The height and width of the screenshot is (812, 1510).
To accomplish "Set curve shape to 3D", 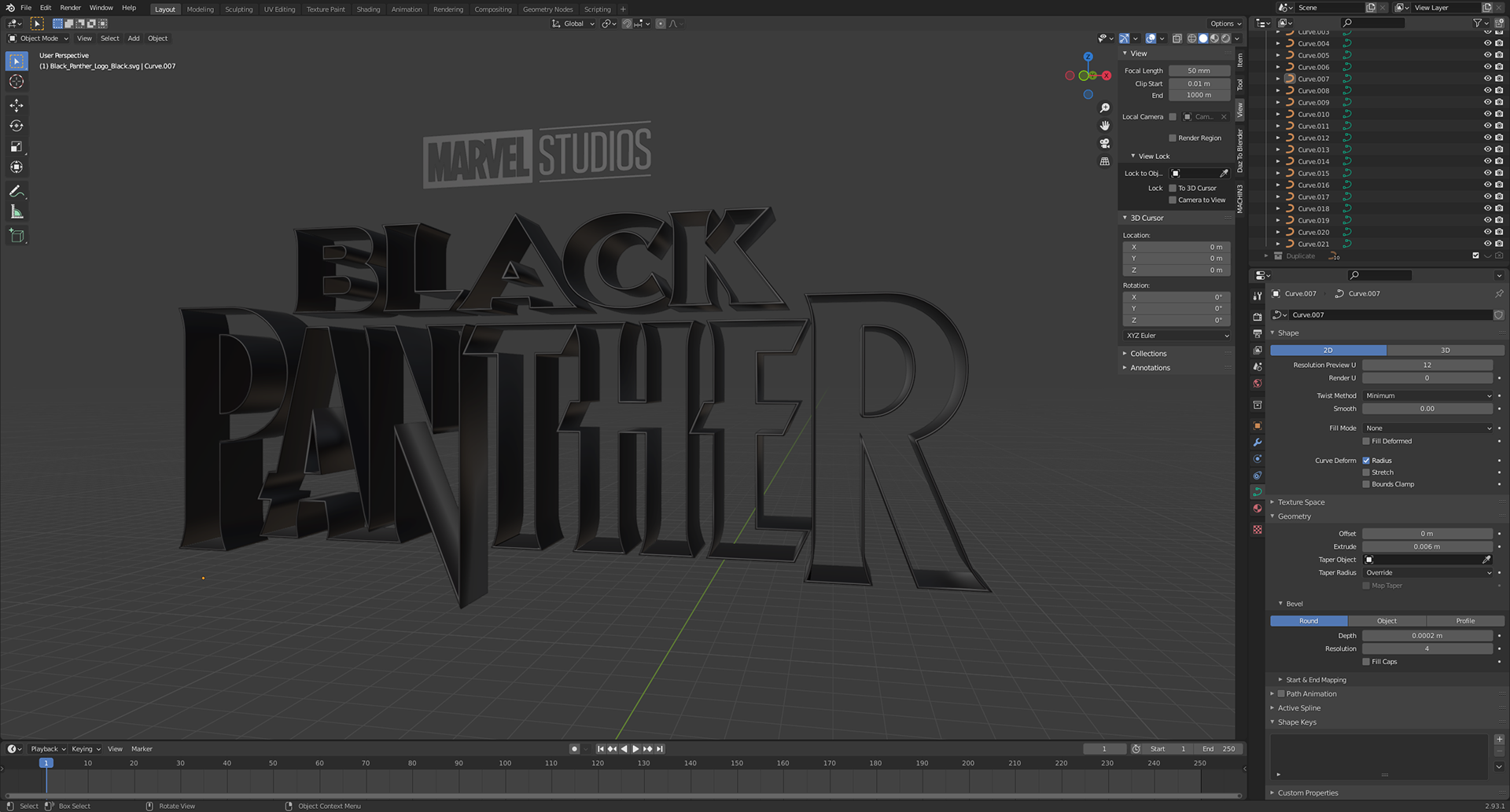I will [x=1446, y=351].
